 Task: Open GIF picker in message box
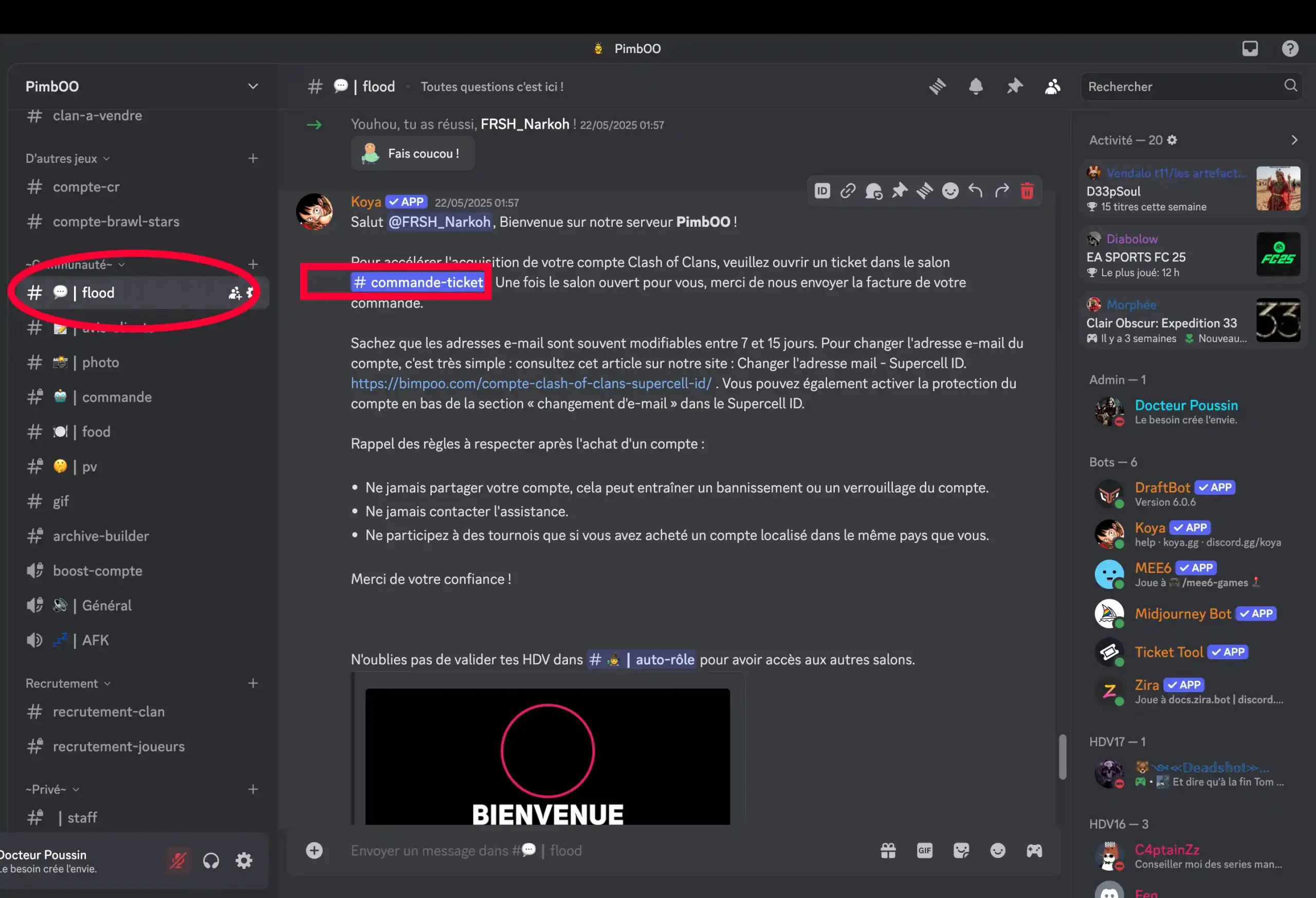[x=924, y=850]
